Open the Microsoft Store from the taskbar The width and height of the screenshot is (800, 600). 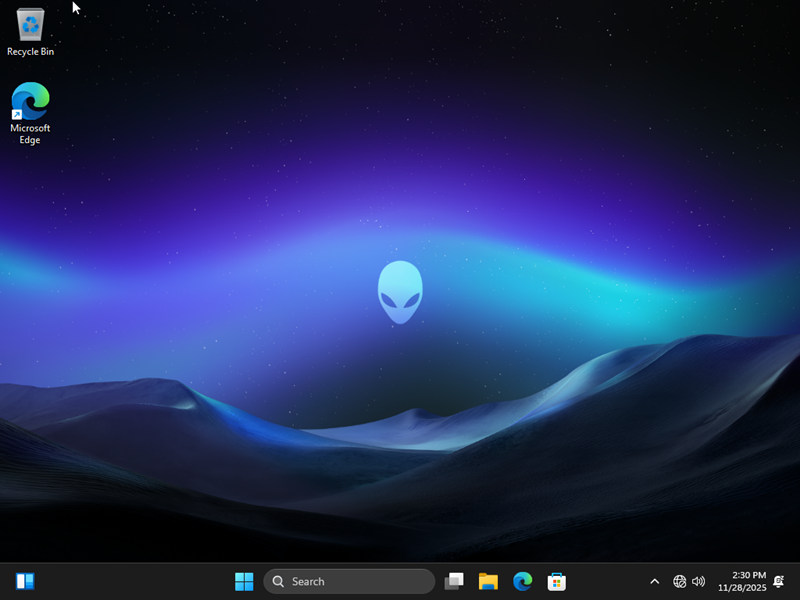[x=556, y=581]
